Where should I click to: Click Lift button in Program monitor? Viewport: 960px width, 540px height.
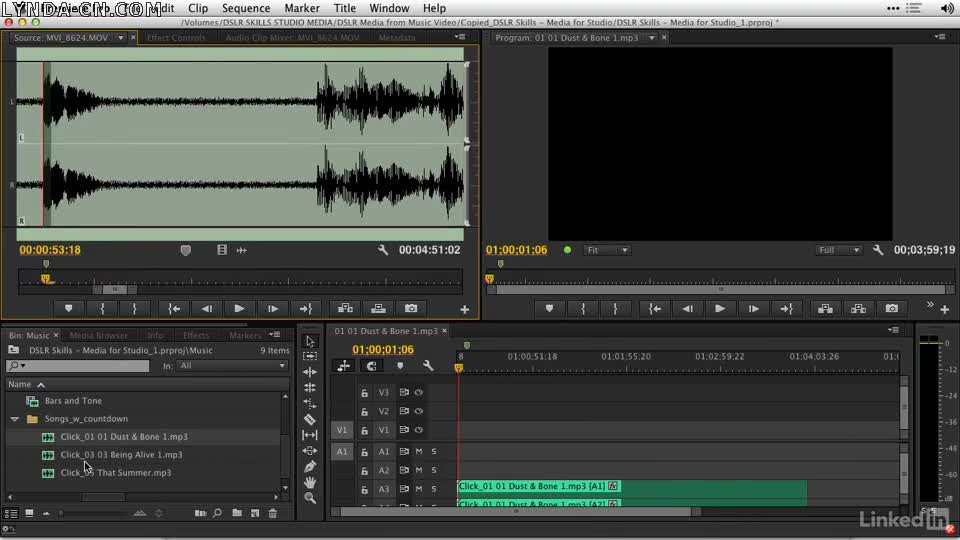pos(825,309)
